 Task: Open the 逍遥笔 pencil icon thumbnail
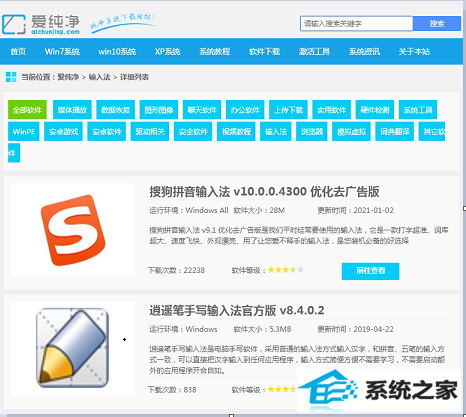73,348
